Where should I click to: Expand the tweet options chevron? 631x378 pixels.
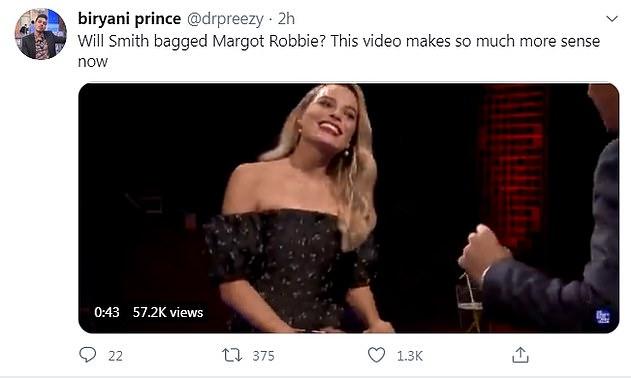612,19
